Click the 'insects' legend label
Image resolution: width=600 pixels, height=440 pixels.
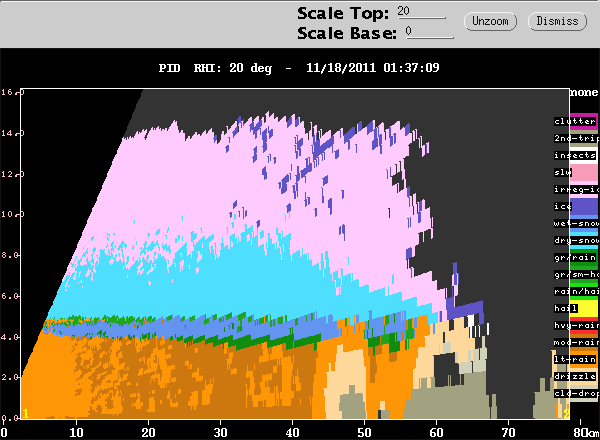click(575, 155)
